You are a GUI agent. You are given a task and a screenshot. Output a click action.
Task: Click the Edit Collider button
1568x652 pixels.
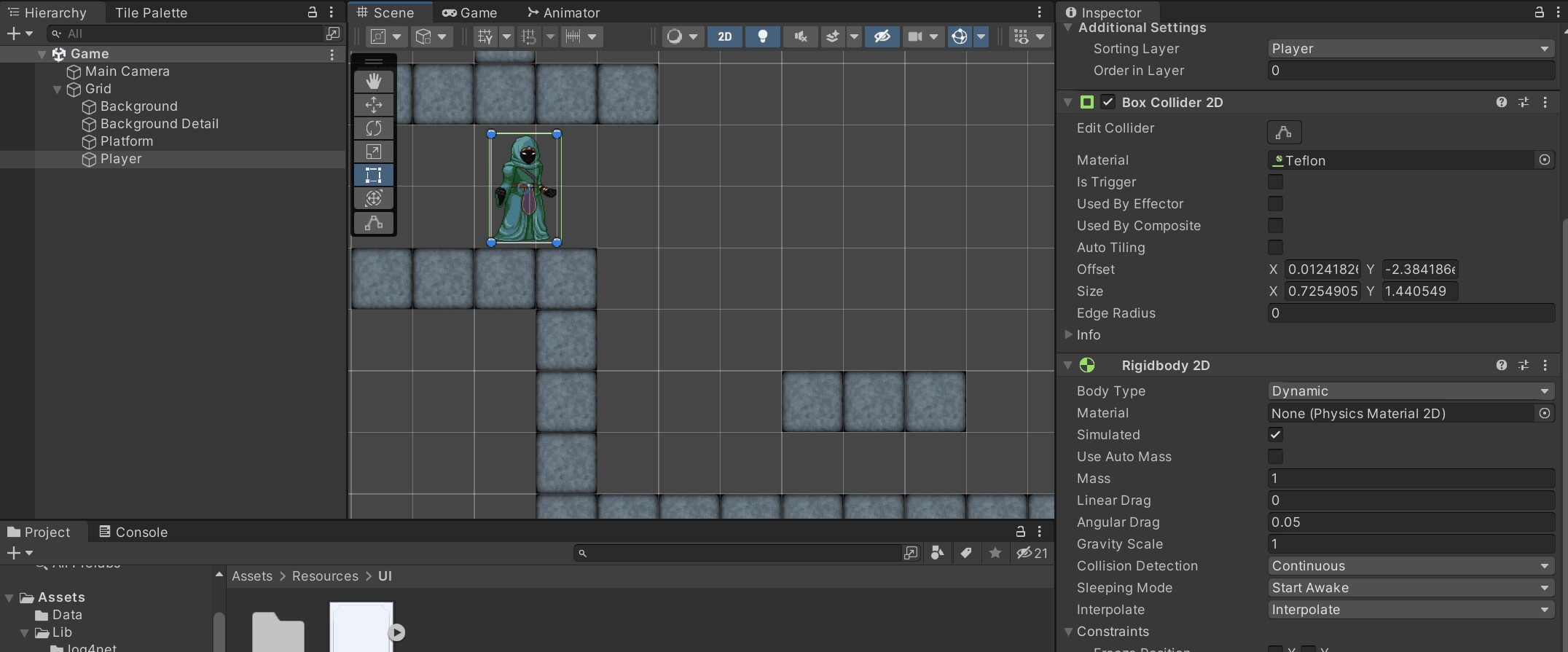click(x=1284, y=132)
